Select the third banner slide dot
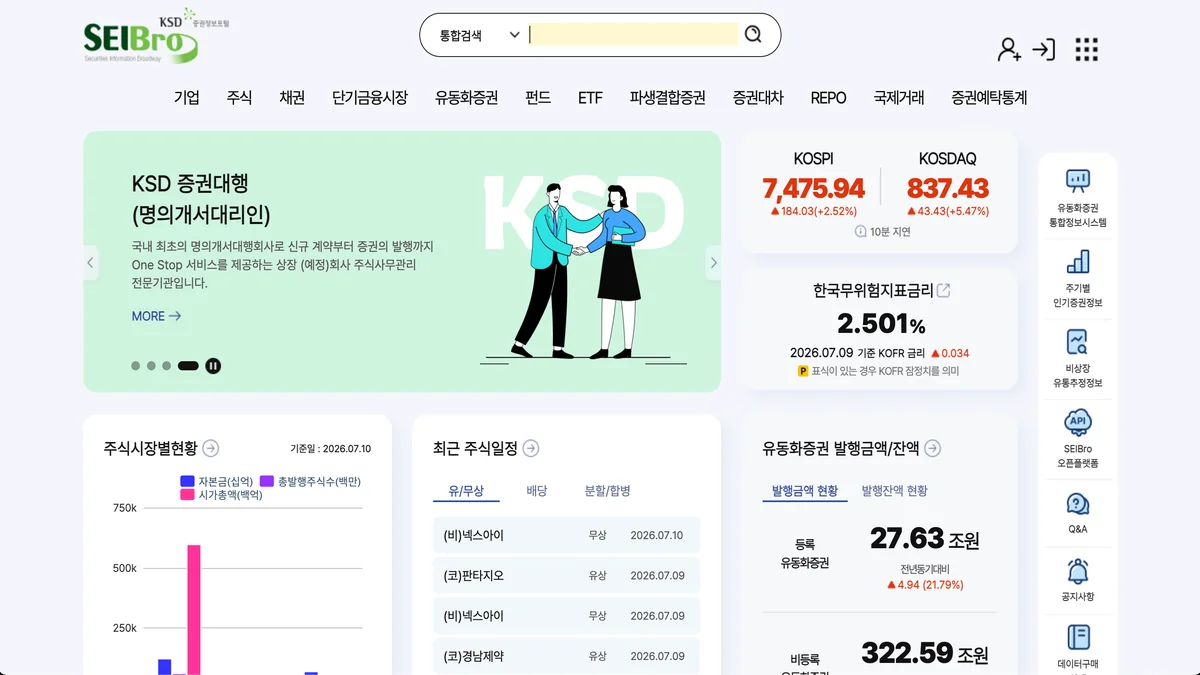Viewport: 1200px width, 675px height. 166,366
